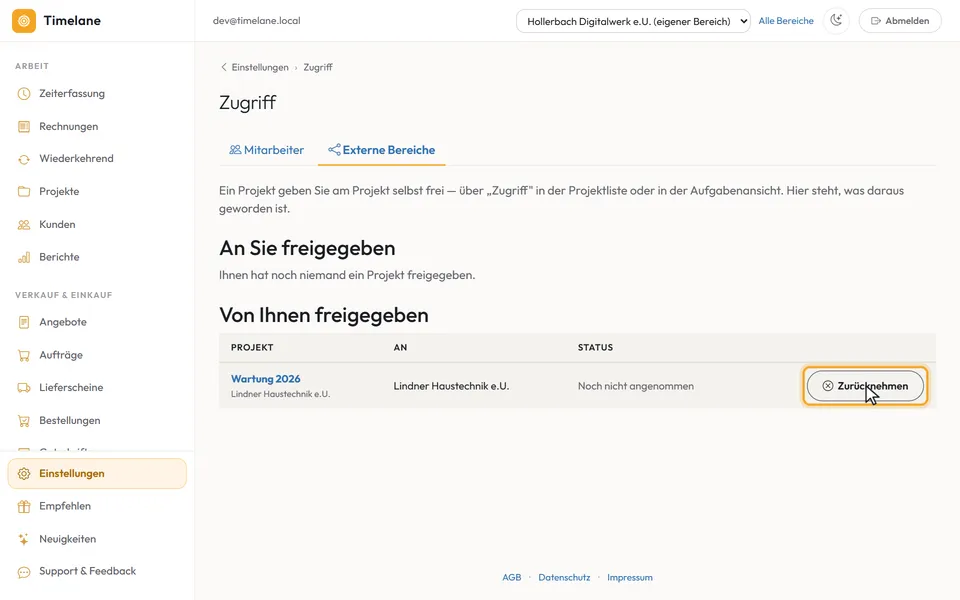Click the Externe Bereiche share icon
The image size is (960, 600).
pyautogui.click(x=334, y=150)
